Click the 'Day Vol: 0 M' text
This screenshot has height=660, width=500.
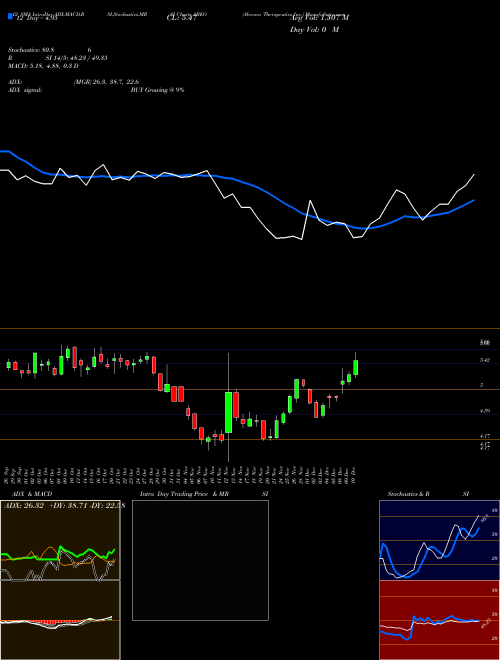point(314,29)
